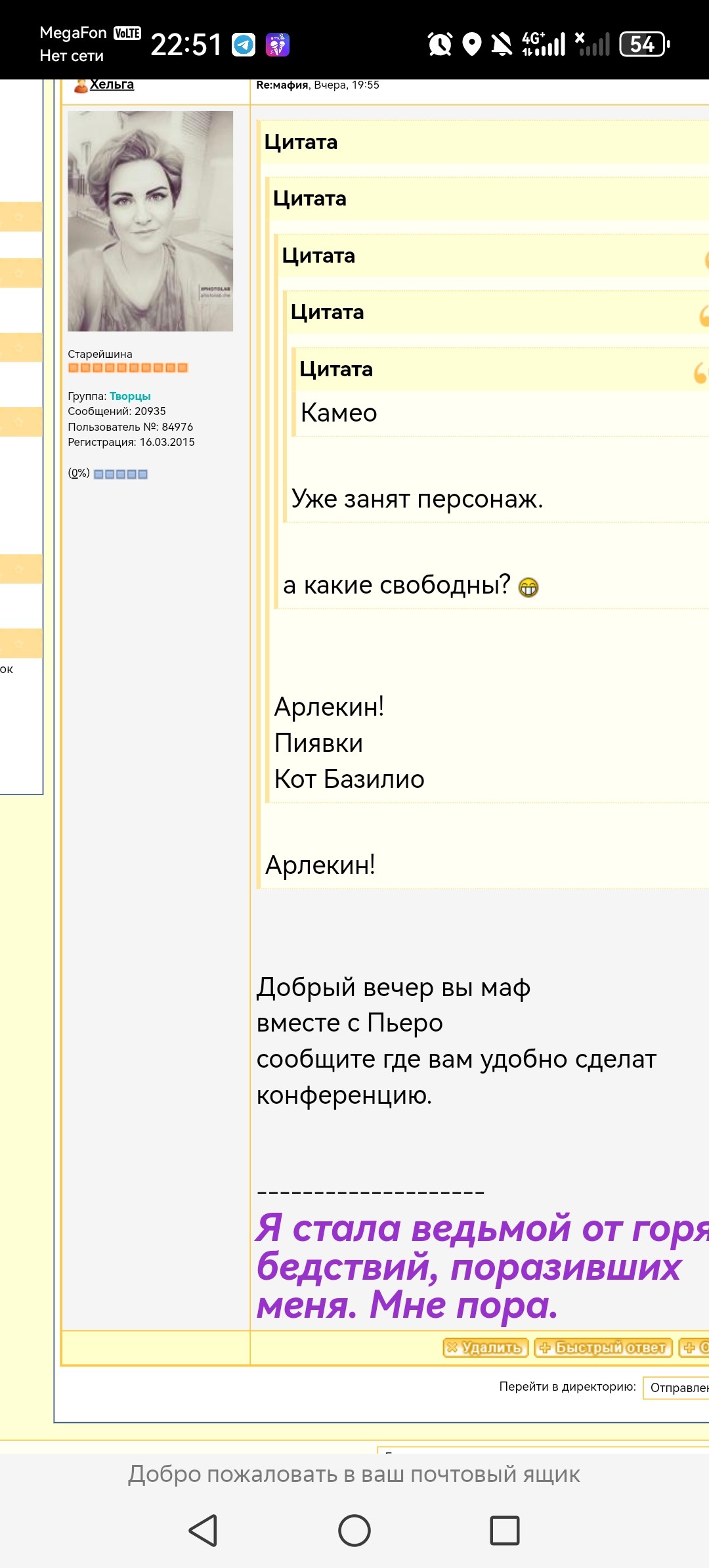Click the quoted line Пиявки
The height and width of the screenshot is (1568, 709).
coord(318,743)
